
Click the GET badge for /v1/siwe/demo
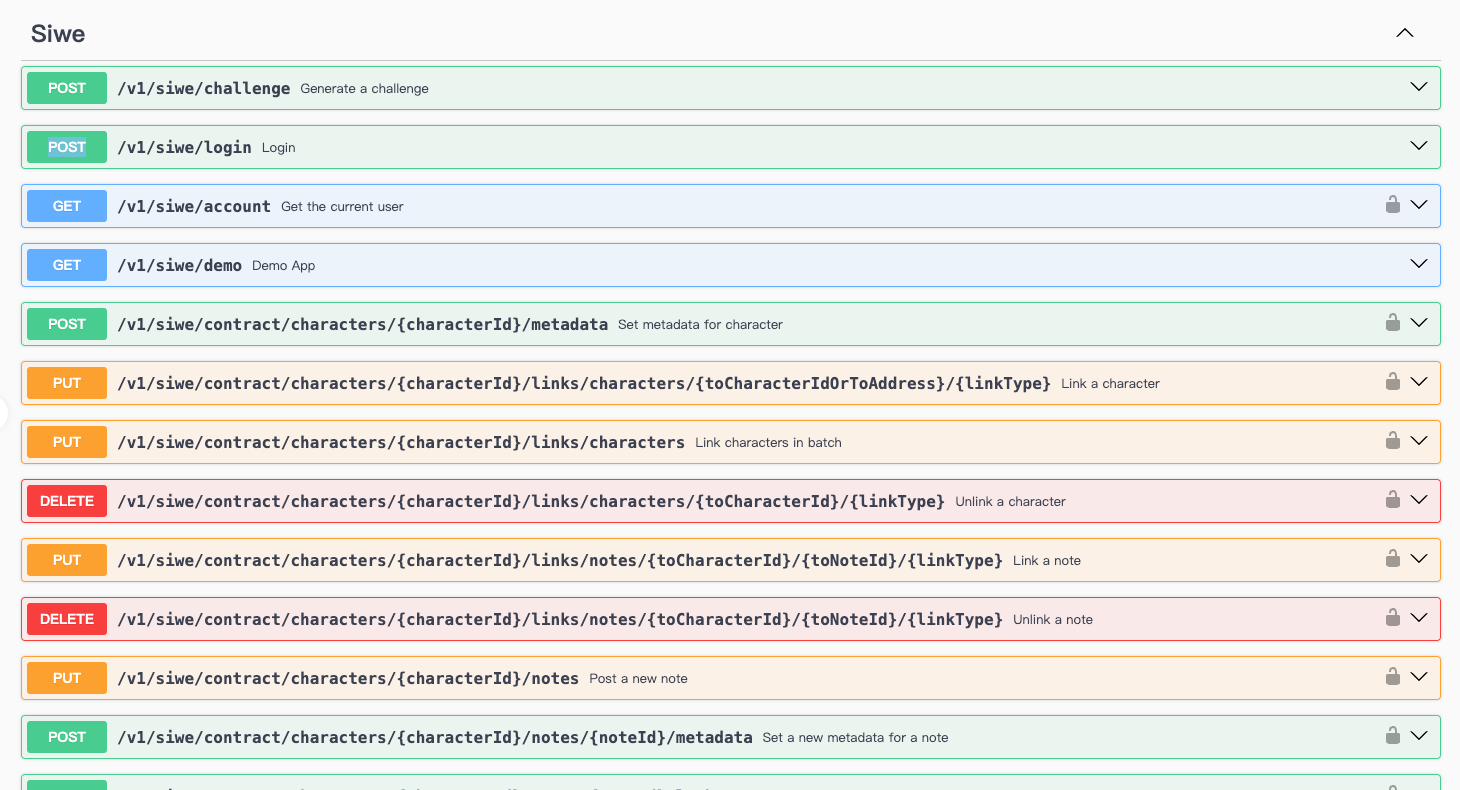[x=67, y=265]
